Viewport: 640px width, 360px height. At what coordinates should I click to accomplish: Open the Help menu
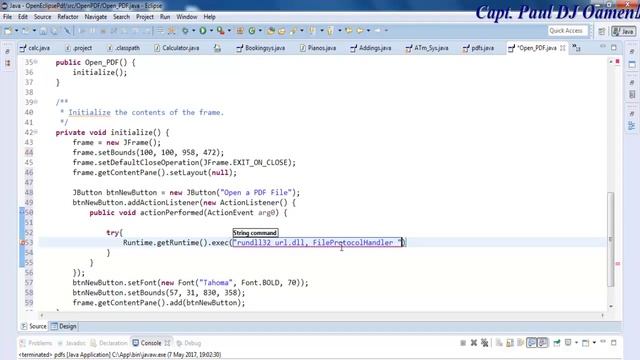coord(209,17)
